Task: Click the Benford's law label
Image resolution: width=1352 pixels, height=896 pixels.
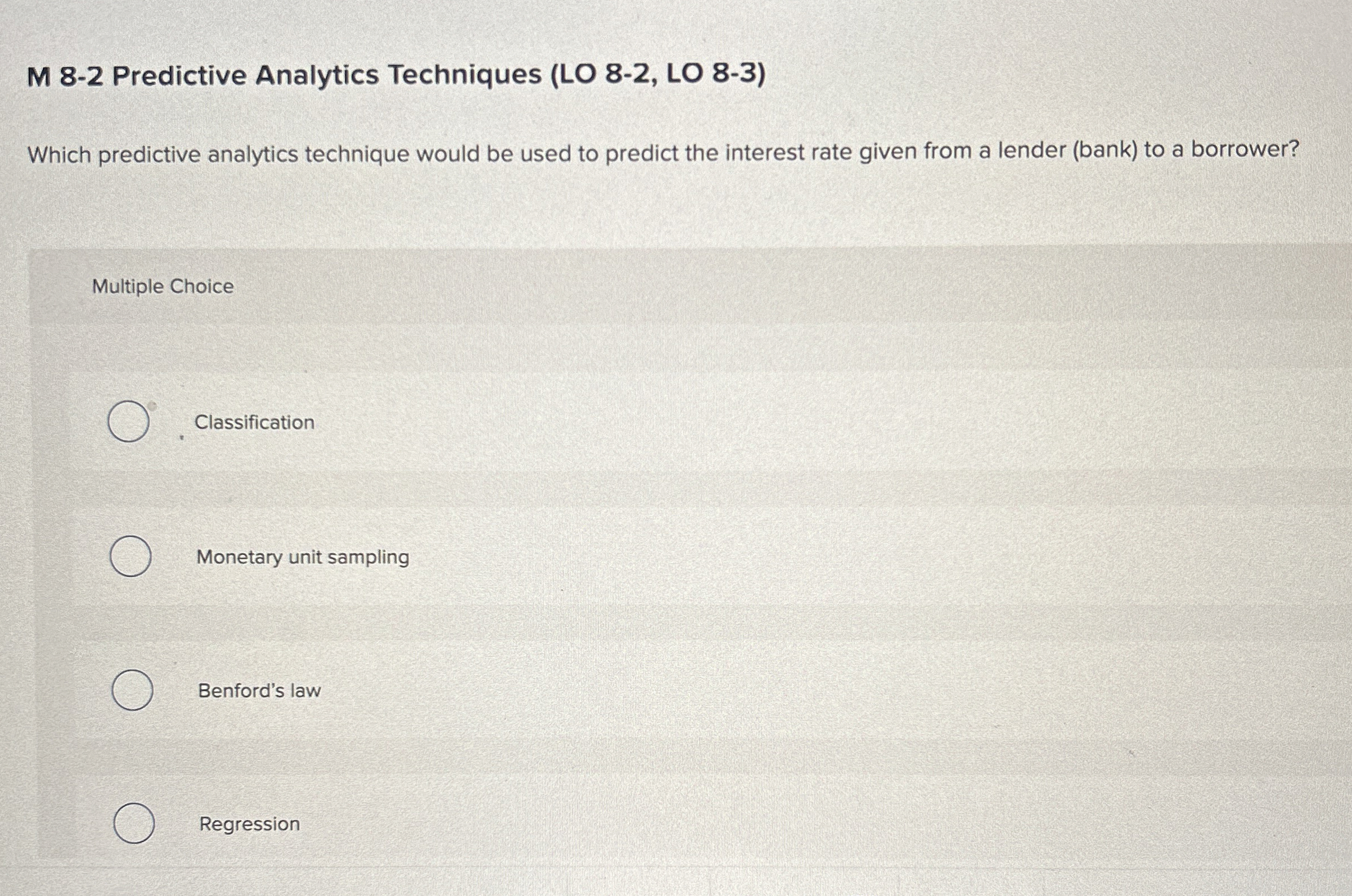Action: point(259,691)
